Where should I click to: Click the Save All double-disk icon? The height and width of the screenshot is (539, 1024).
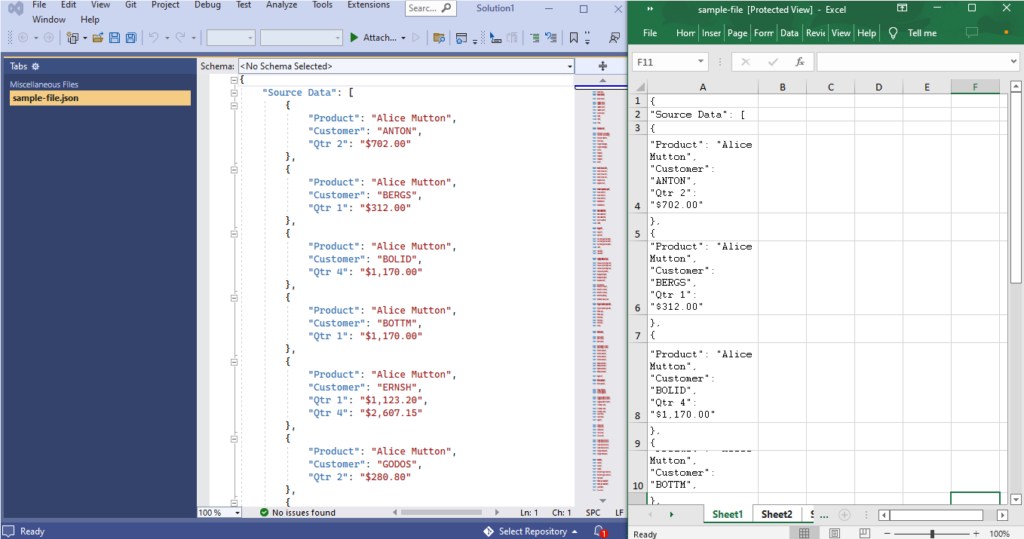(131, 38)
